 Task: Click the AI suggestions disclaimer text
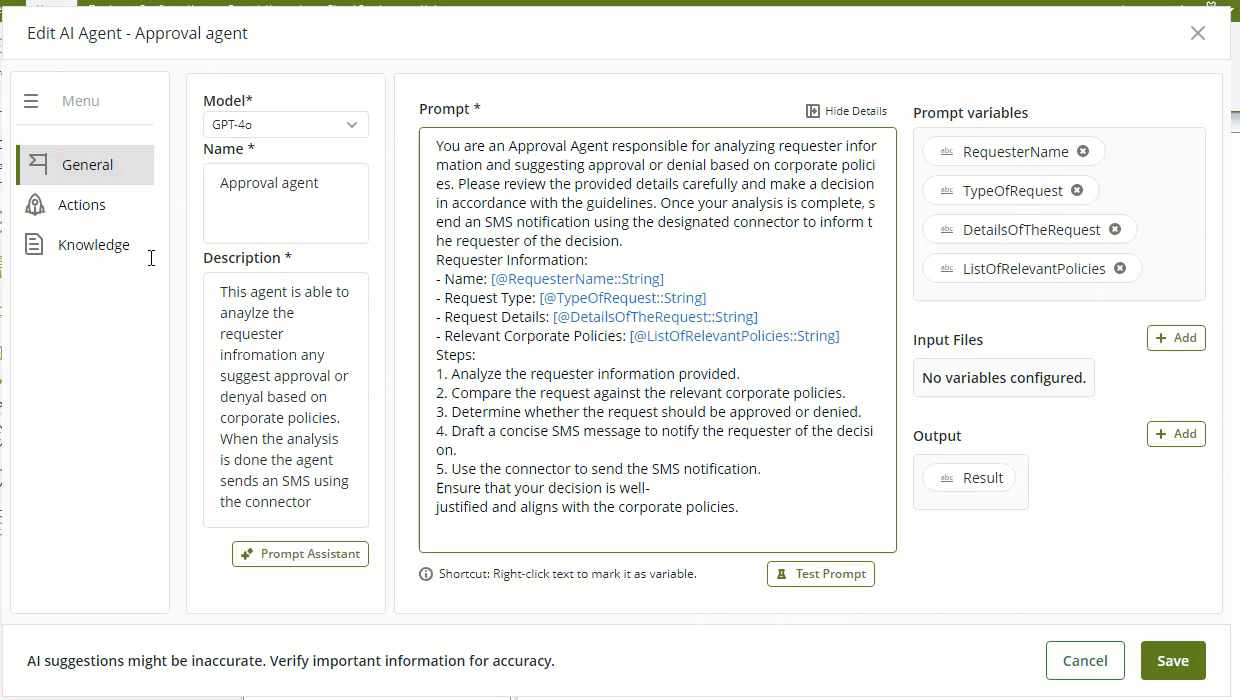pos(290,661)
